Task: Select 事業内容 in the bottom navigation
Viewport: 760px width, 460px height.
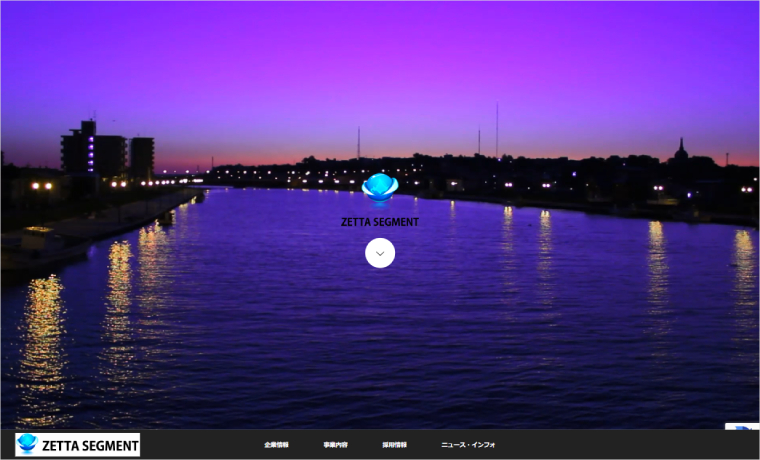Action: (x=335, y=445)
